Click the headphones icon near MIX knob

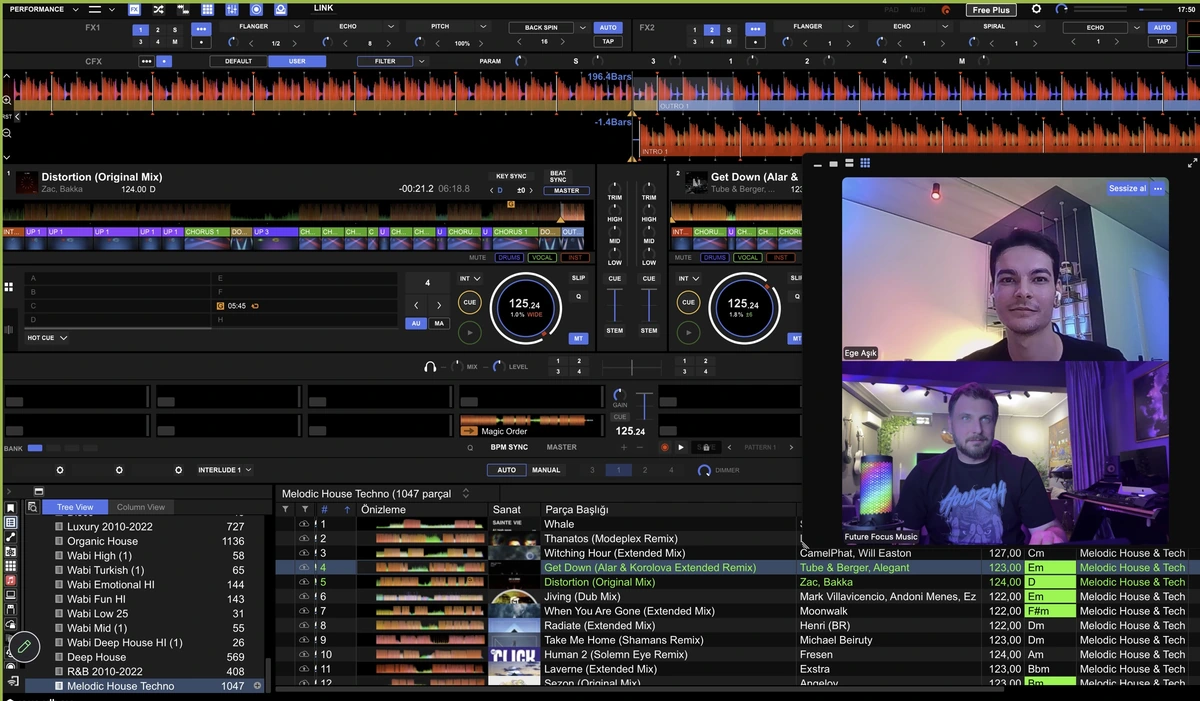click(430, 367)
